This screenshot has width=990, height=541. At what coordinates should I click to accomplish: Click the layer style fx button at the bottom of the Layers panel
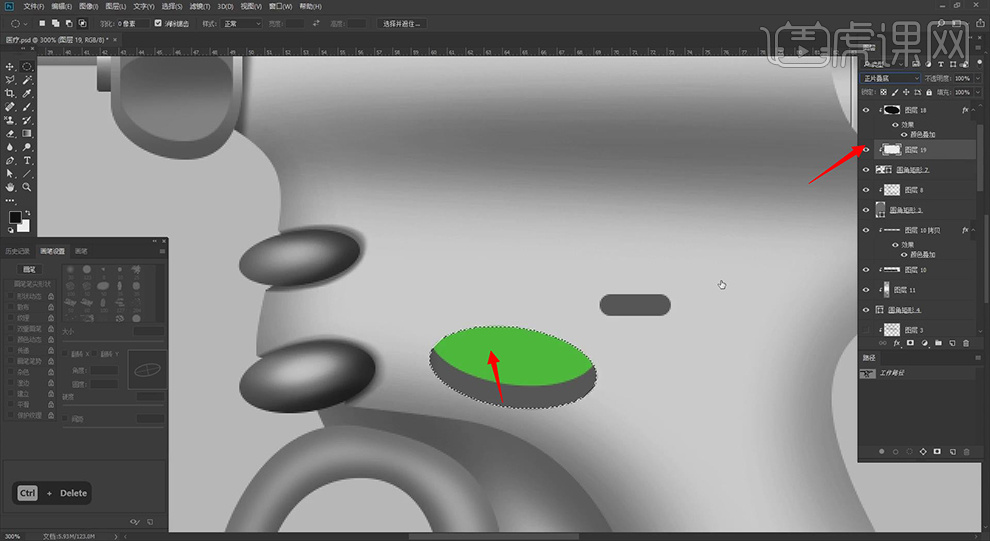(x=897, y=343)
